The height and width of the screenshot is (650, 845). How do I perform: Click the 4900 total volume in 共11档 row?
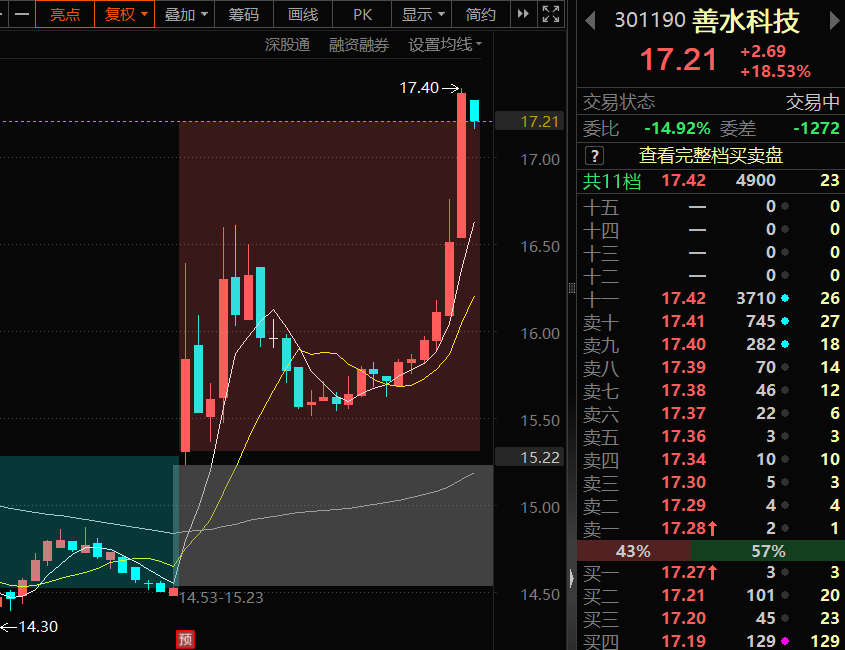pyautogui.click(x=756, y=181)
